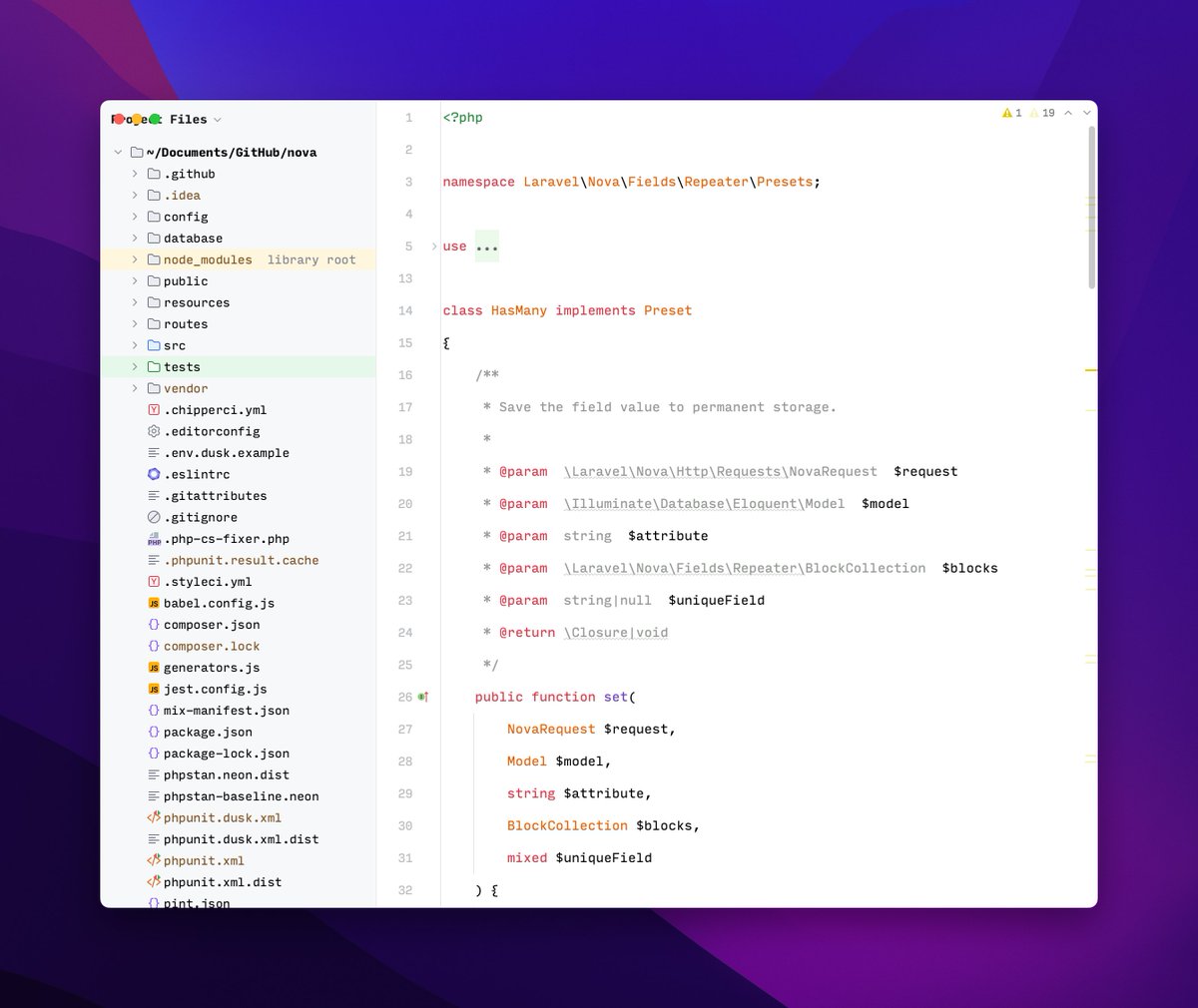The image size is (1198, 1008).
Task: Click the .eslintrc ESLint icon
Action: [154, 474]
